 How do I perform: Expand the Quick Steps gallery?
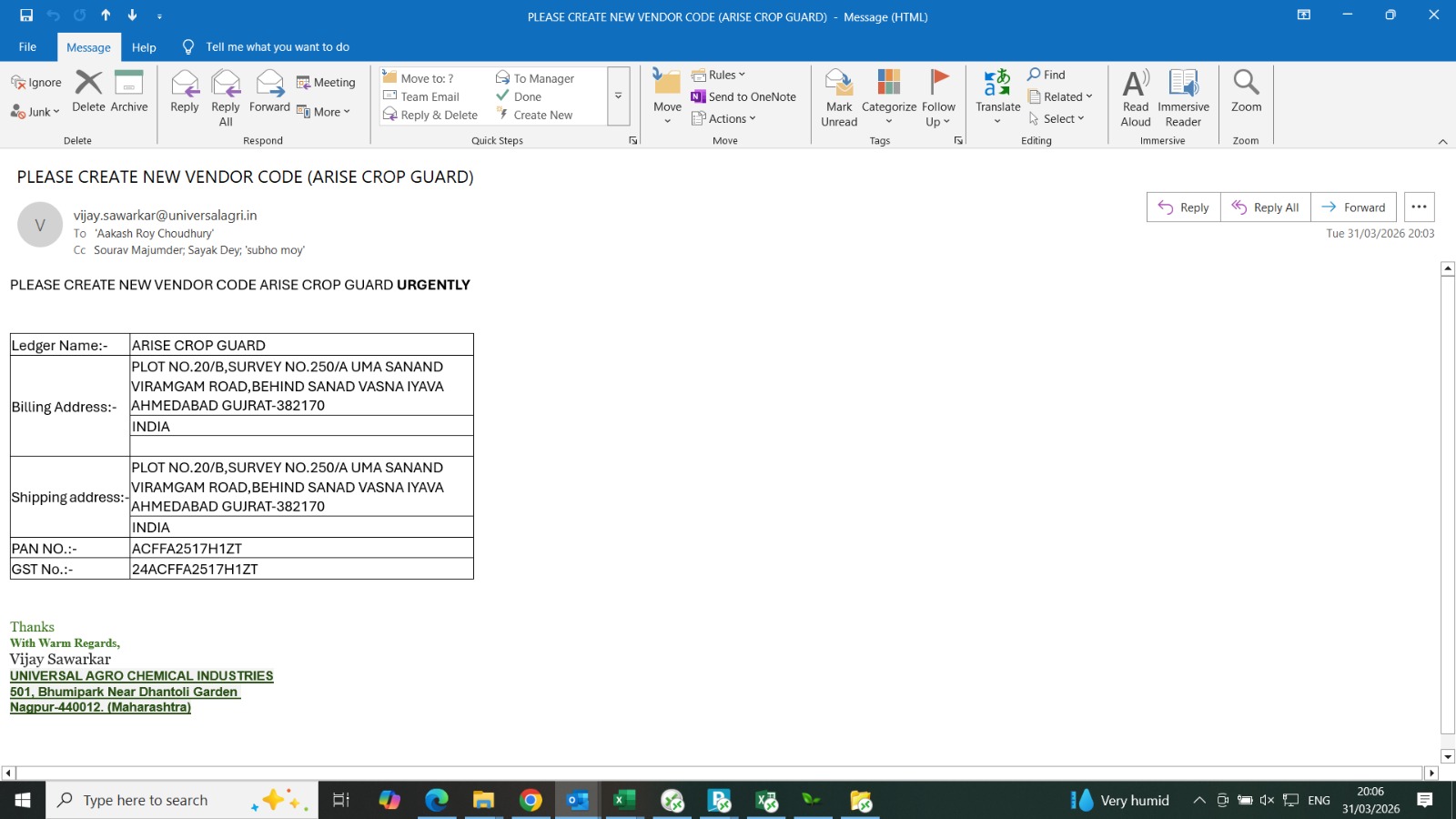(x=619, y=96)
